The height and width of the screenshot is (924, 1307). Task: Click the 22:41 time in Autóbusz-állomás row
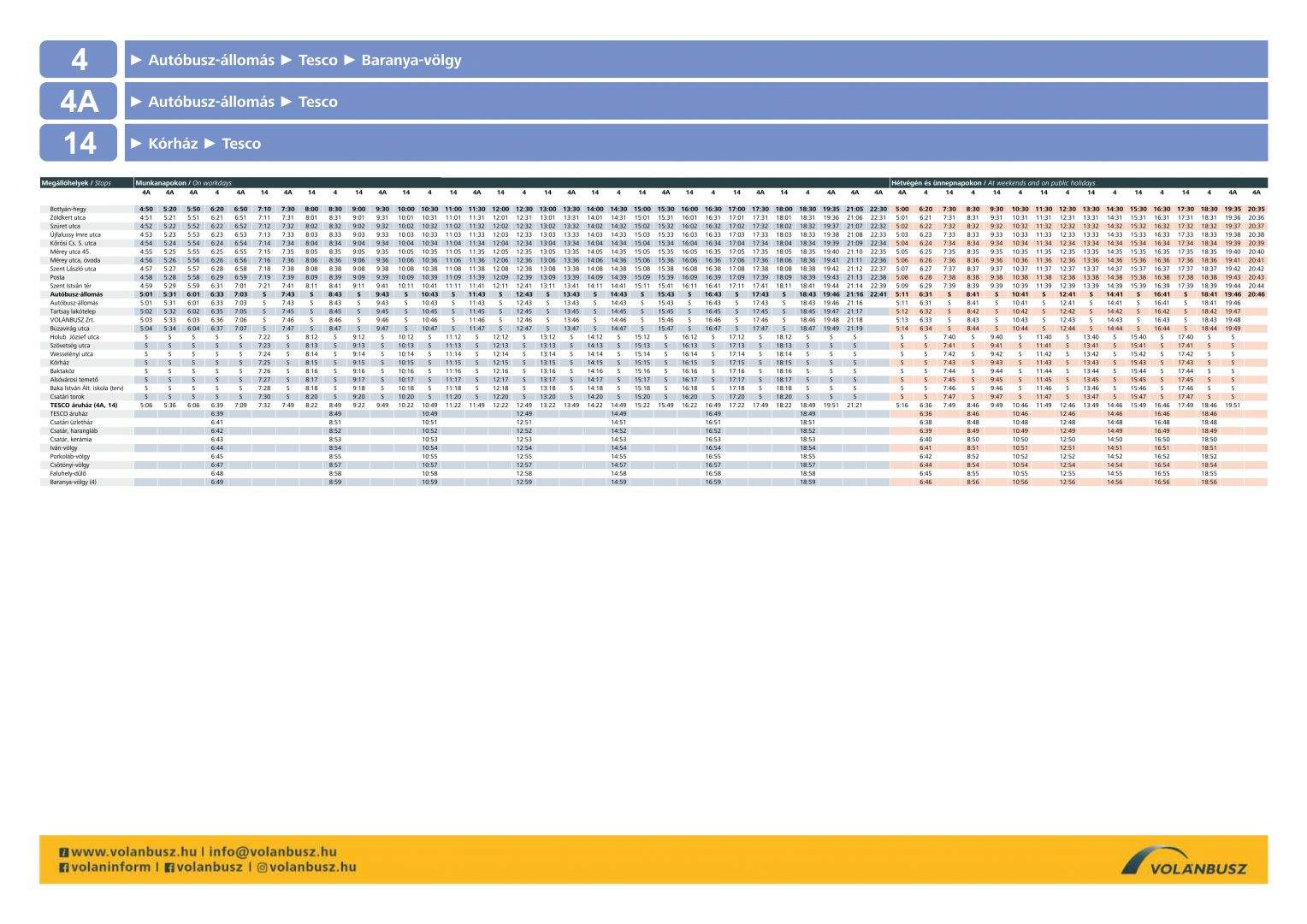[x=878, y=294]
